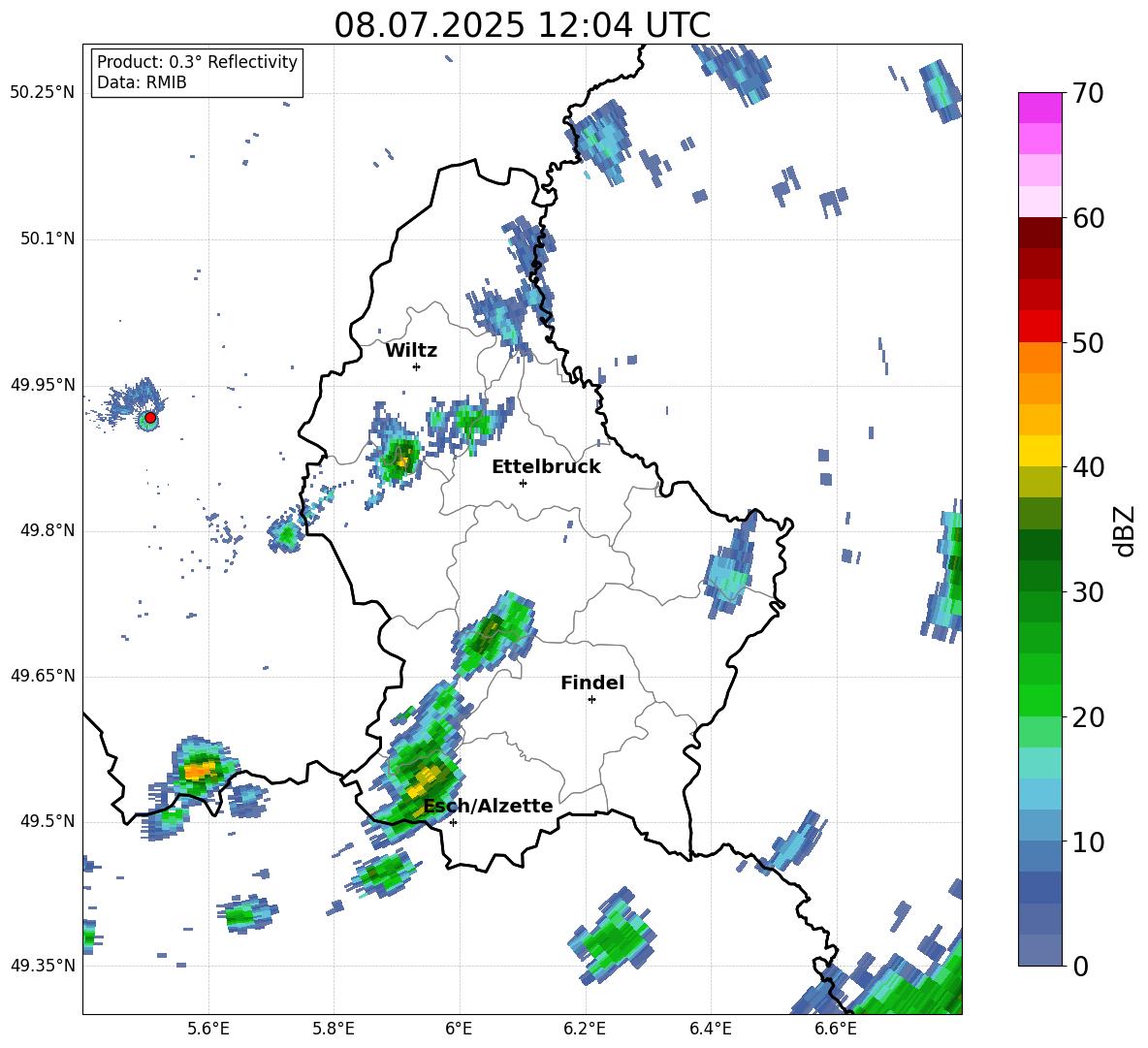Click the Data: RMIB text
The image size is (1148, 1048).
tap(142, 82)
